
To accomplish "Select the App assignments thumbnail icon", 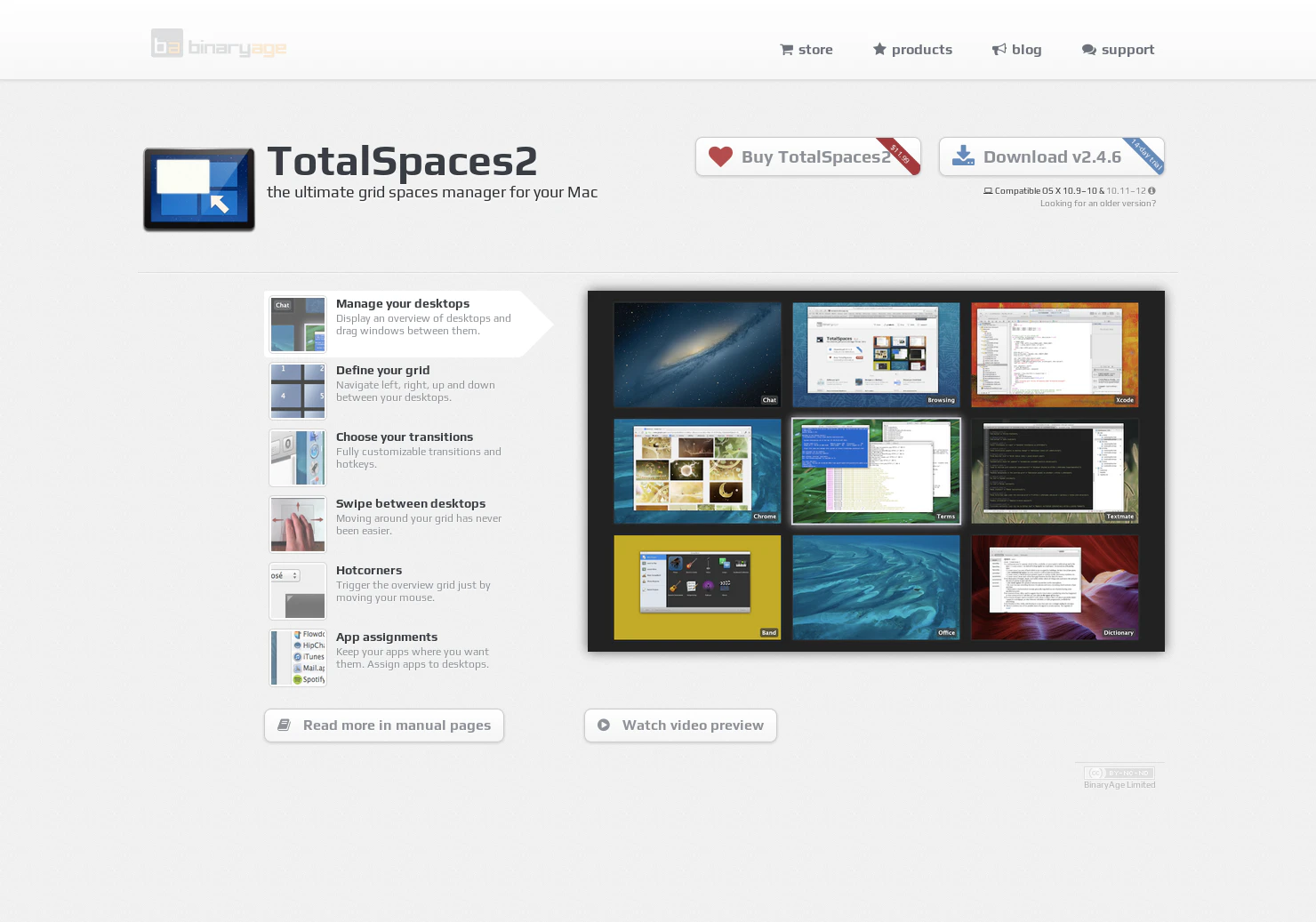I will pyautogui.click(x=298, y=658).
